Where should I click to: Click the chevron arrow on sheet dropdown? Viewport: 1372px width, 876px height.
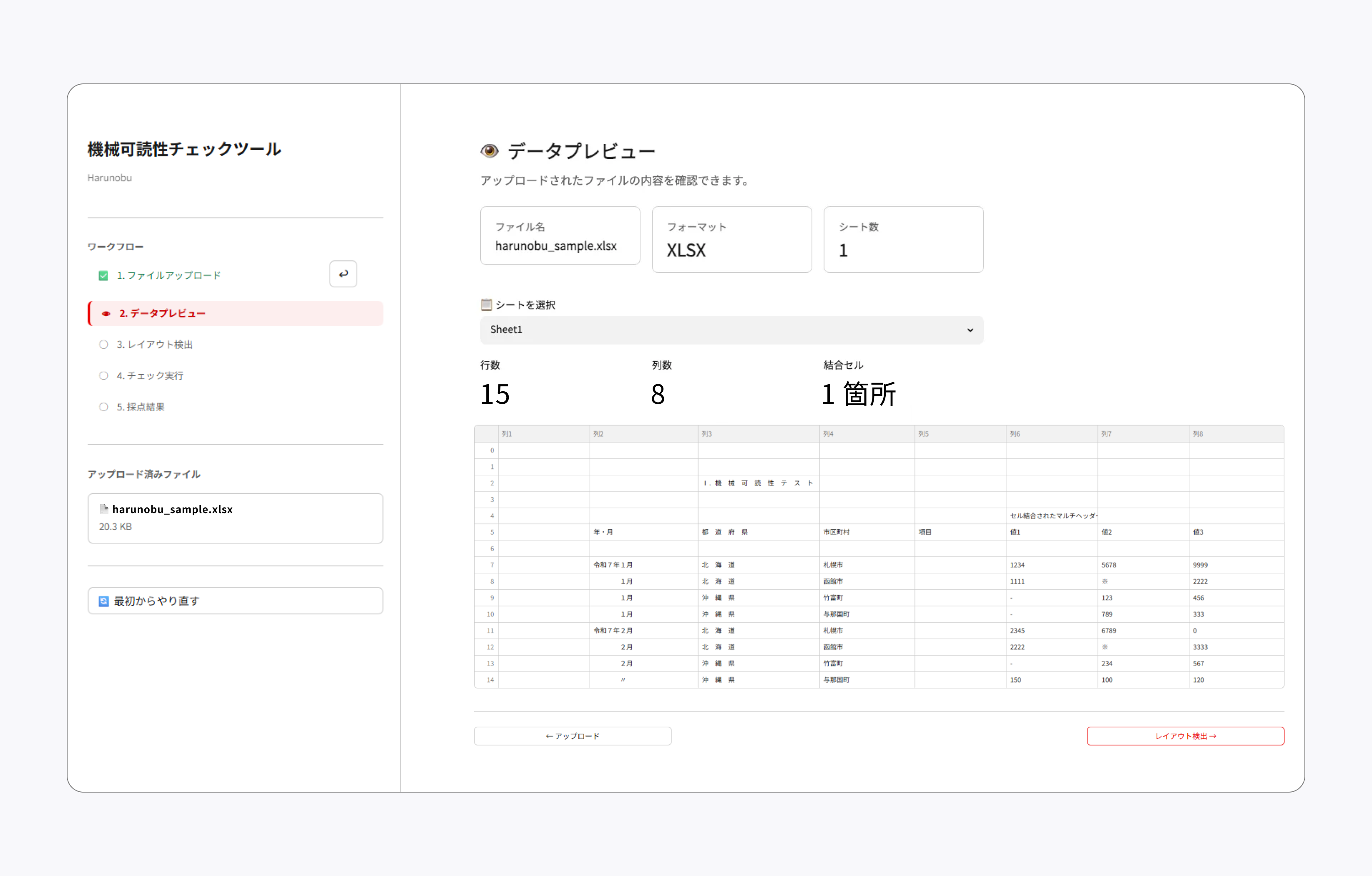(970, 330)
